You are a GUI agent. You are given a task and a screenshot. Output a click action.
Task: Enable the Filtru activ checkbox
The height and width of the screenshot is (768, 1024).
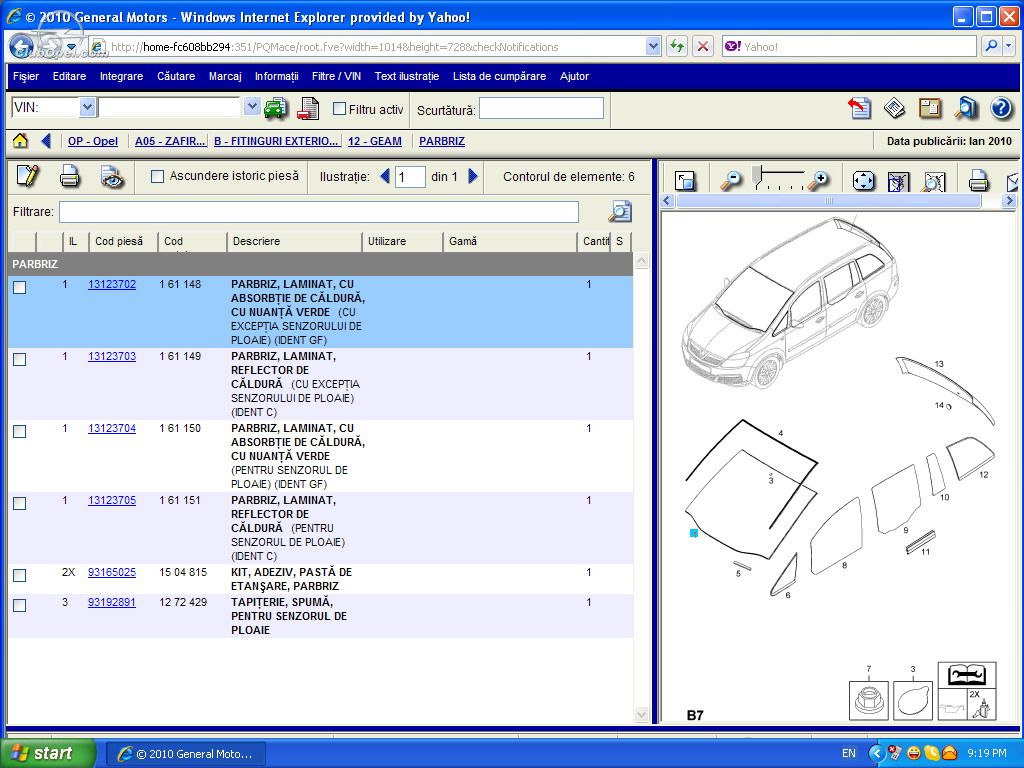point(340,109)
